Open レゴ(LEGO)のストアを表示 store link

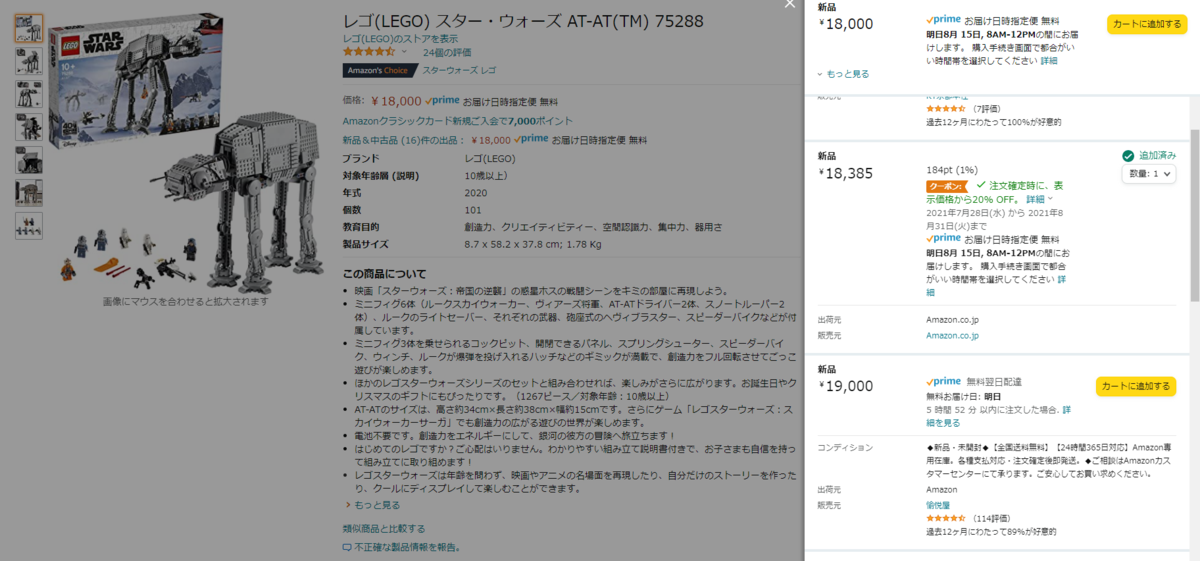click(400, 39)
